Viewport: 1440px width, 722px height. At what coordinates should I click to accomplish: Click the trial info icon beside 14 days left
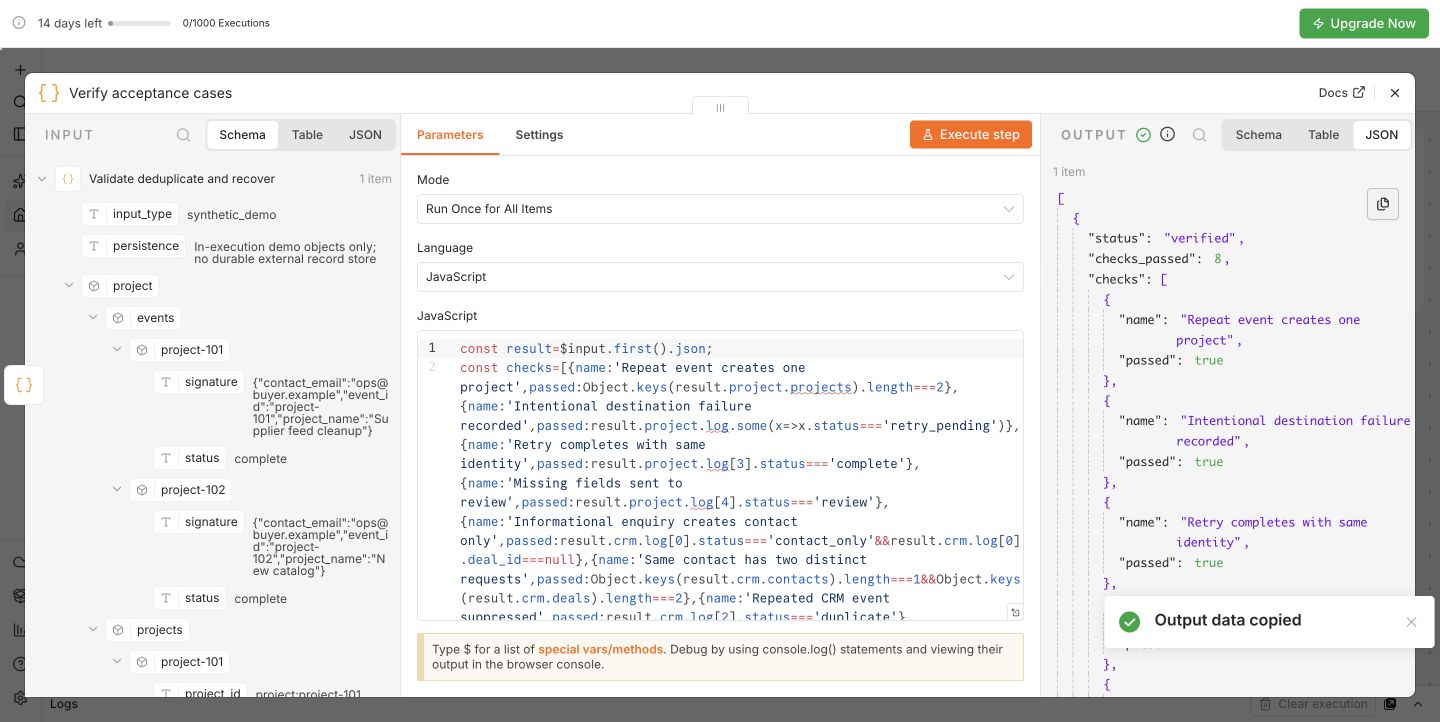tap(18, 23)
